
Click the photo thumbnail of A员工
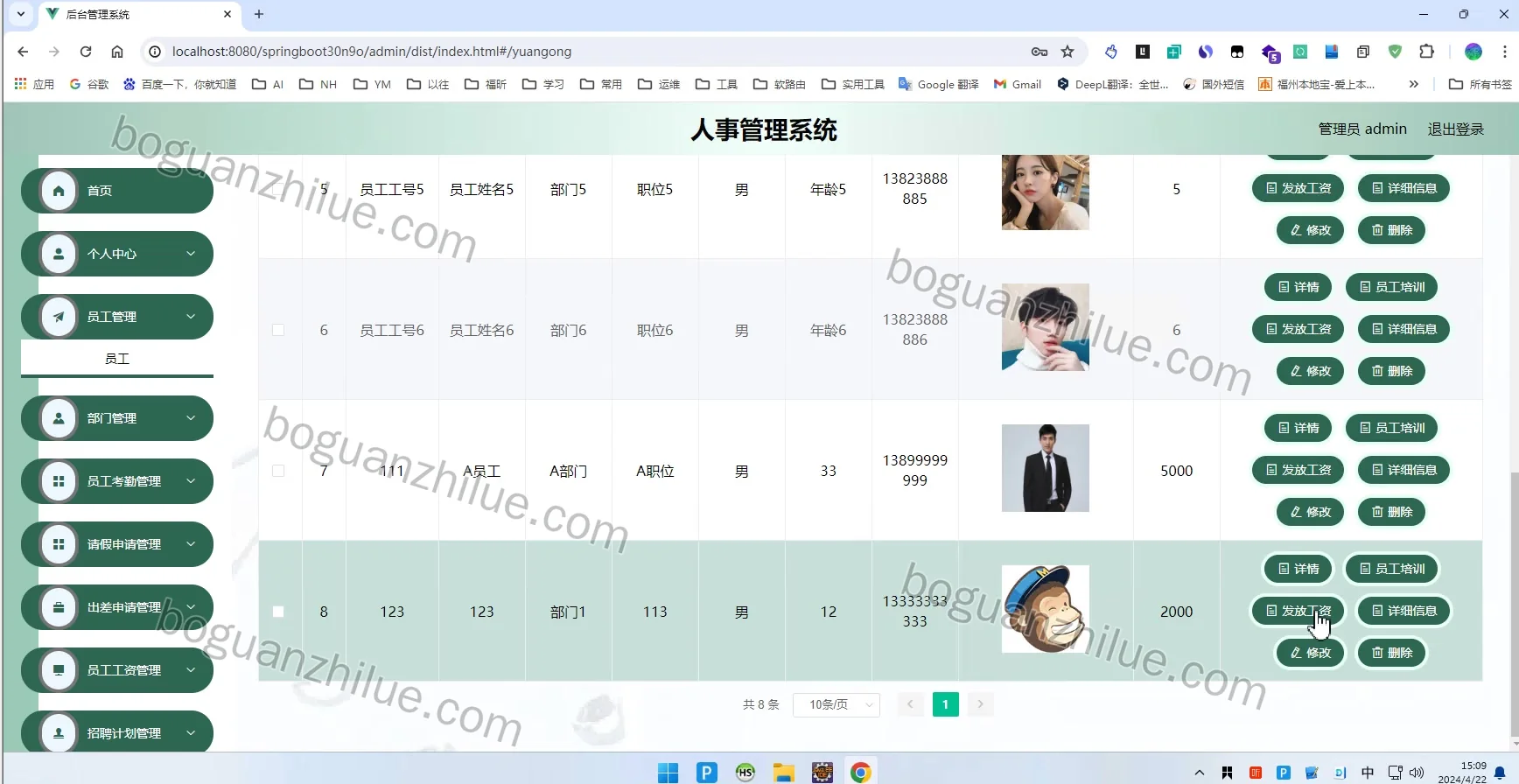[1046, 468]
